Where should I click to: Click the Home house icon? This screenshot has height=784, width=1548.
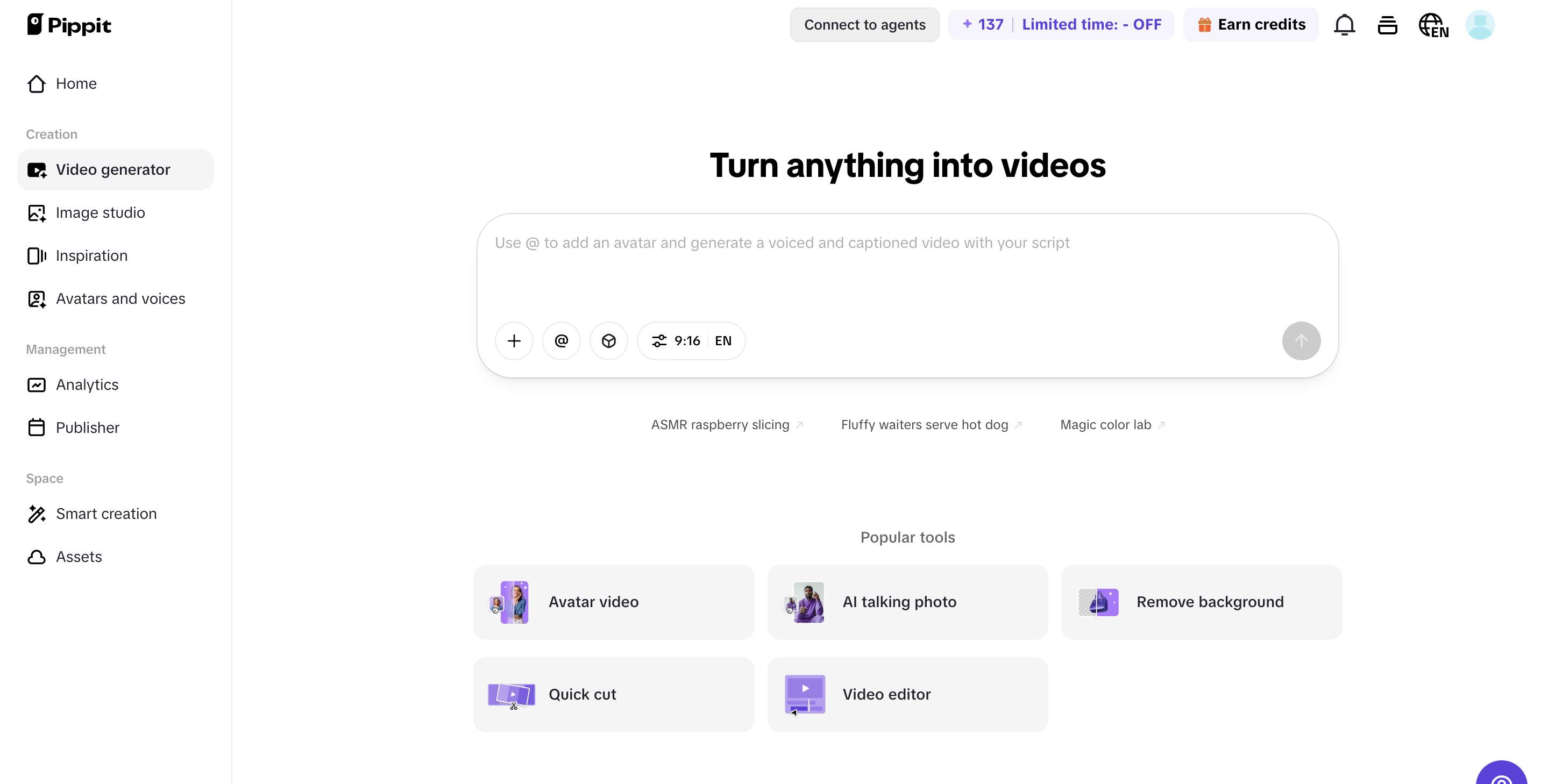click(x=37, y=83)
